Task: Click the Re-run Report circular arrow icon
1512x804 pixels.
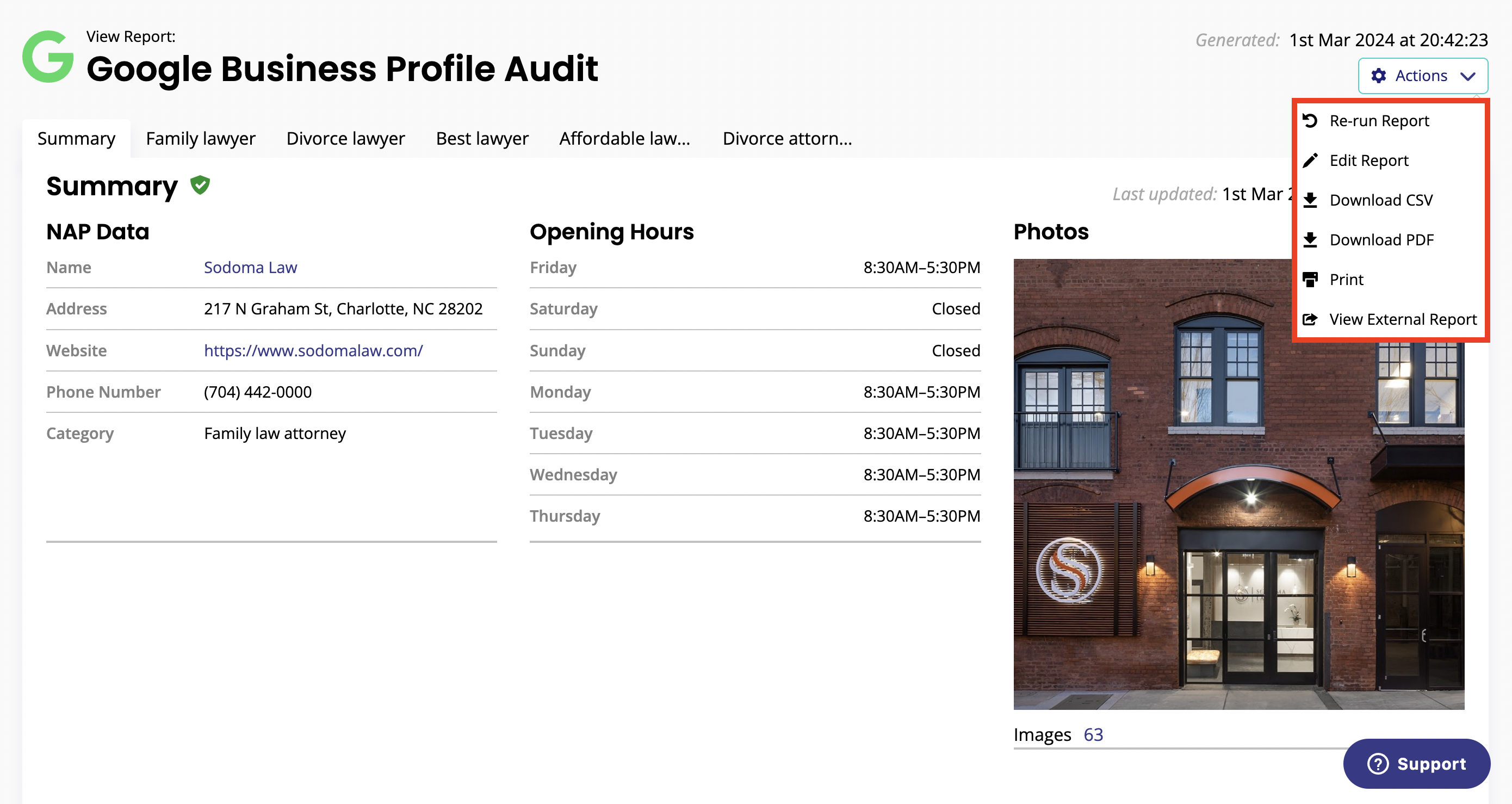Action: [1310, 120]
